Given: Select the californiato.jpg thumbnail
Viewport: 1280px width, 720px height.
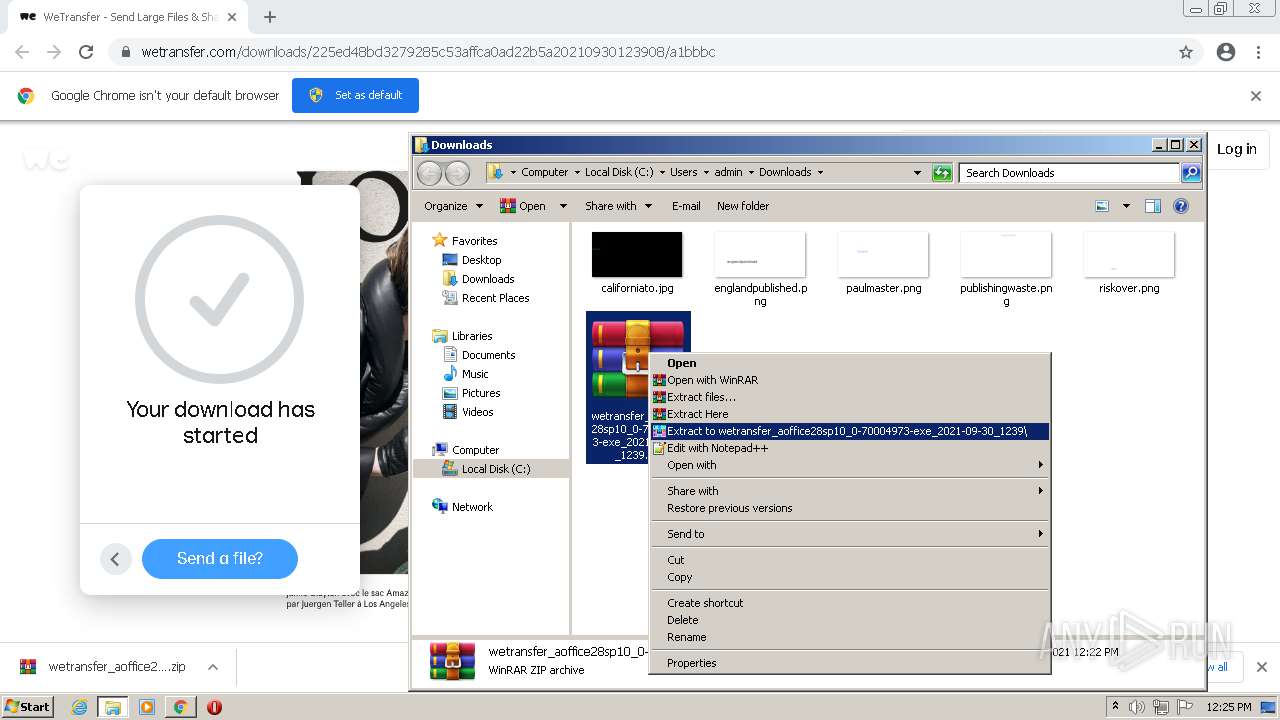Looking at the screenshot, I should tap(637, 254).
